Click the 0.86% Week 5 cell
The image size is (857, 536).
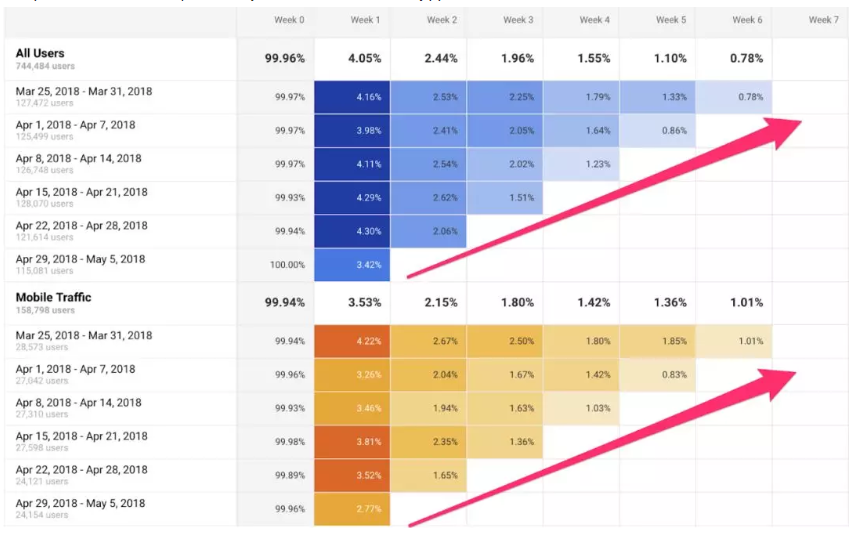[670, 131]
